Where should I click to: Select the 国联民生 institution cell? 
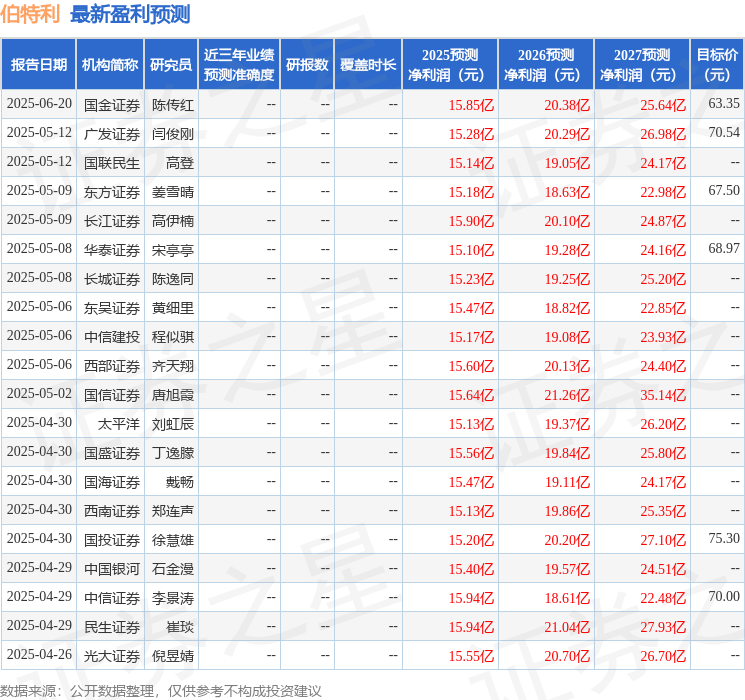pos(112,163)
